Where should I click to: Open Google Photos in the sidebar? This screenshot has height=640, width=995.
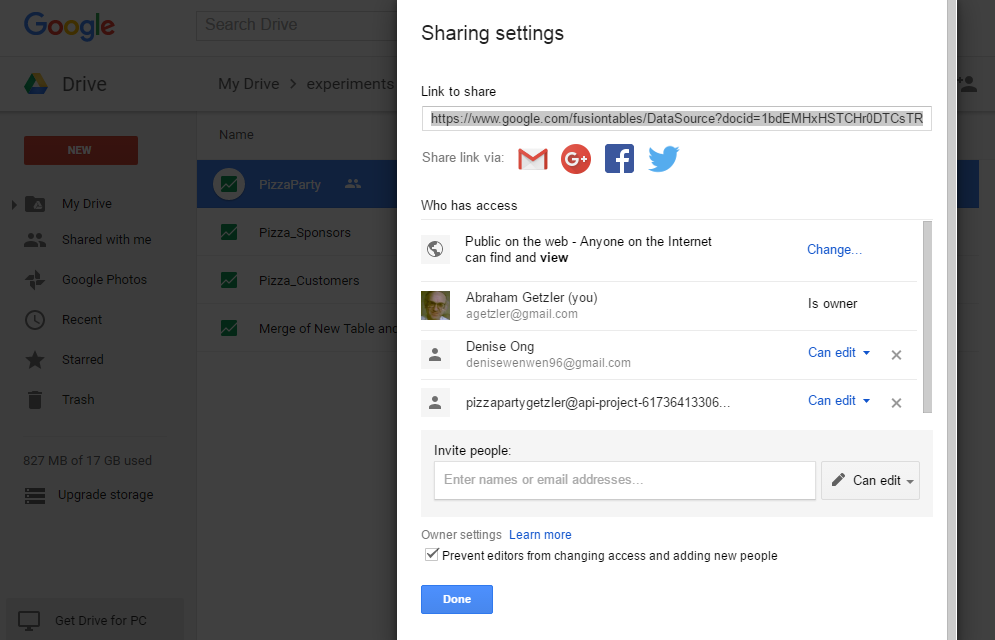pyautogui.click(x=104, y=280)
